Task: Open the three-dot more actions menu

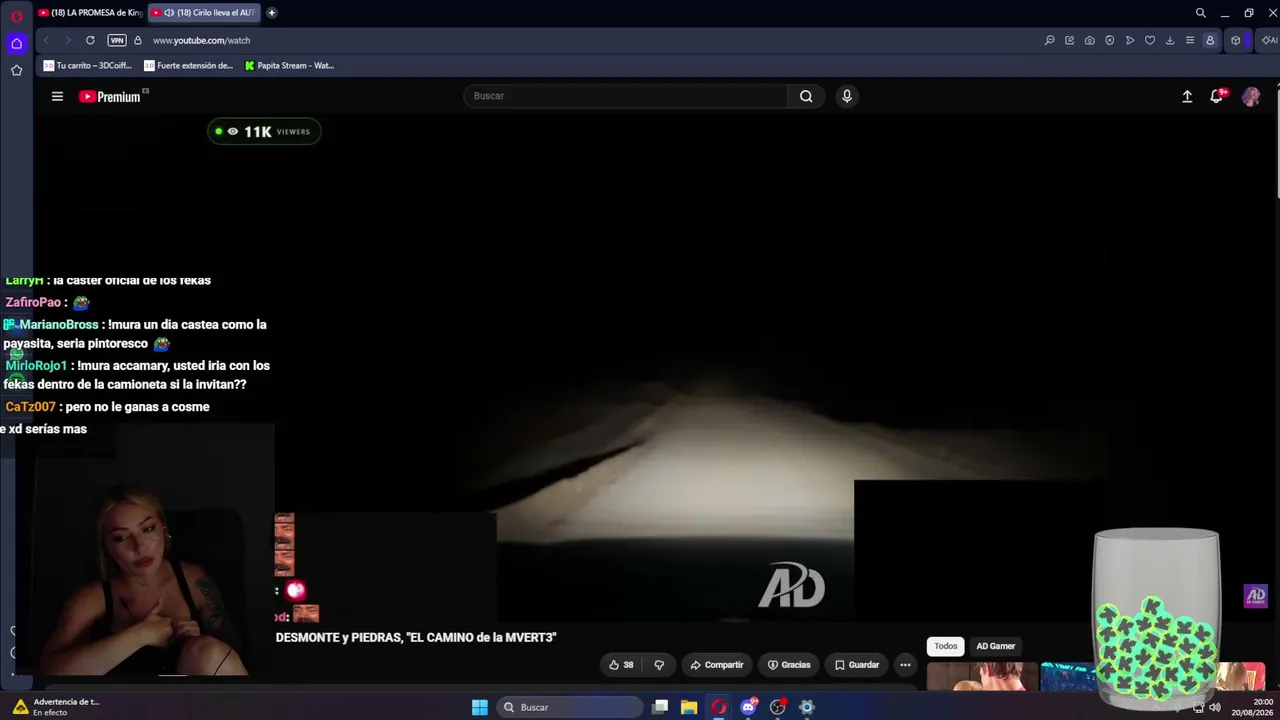Action: [905, 665]
